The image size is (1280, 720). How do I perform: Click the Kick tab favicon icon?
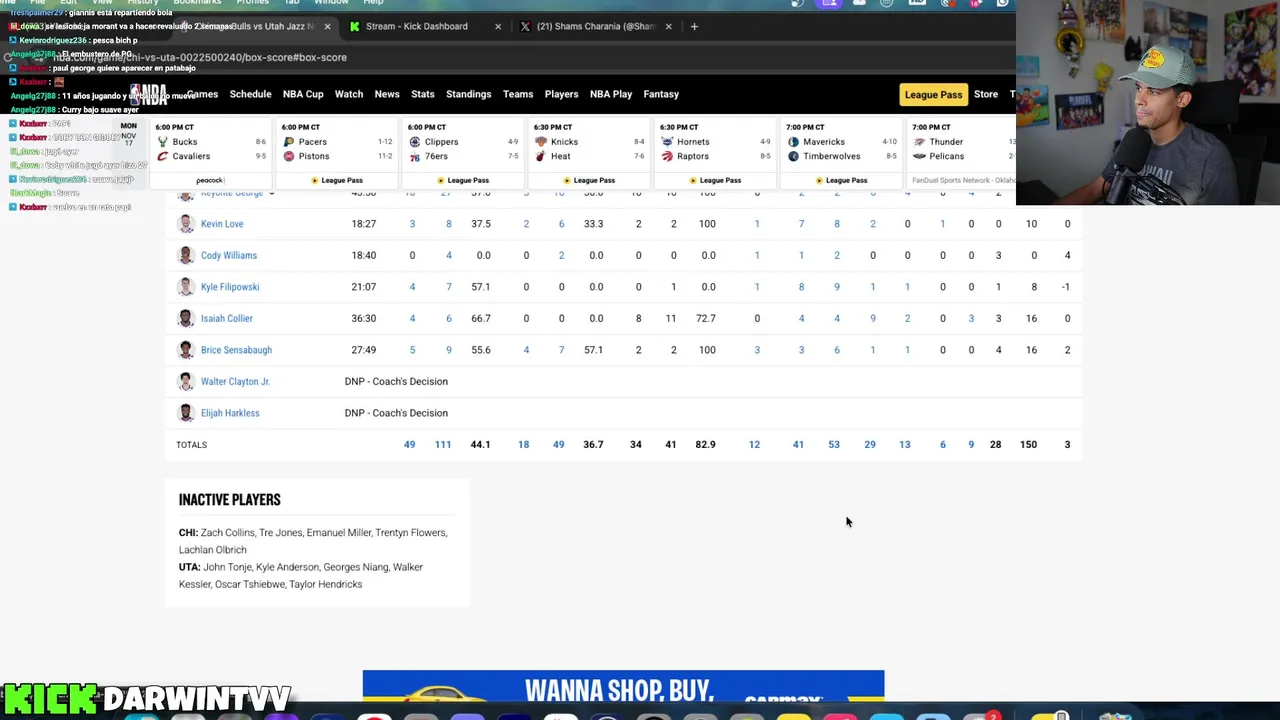tap(354, 26)
